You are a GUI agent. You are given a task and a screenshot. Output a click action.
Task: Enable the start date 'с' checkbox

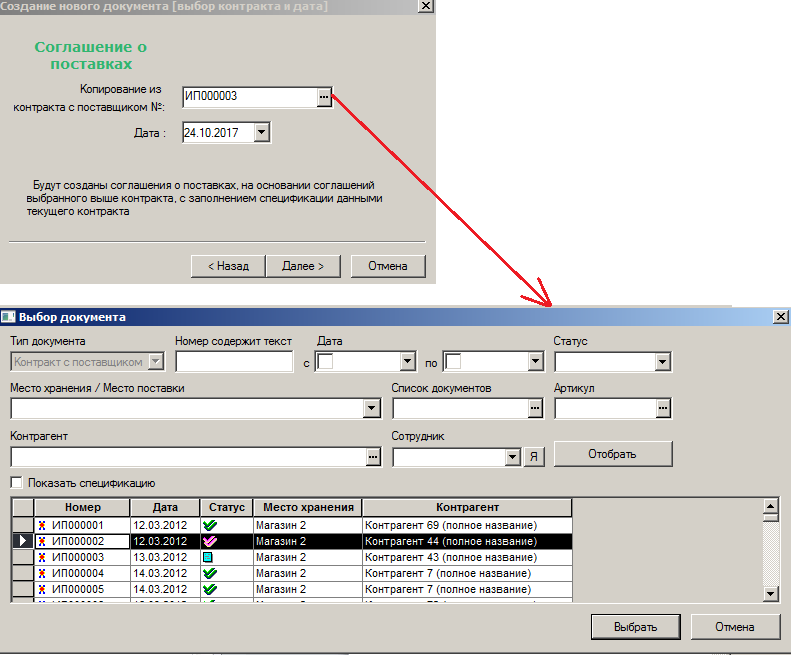pyautogui.click(x=325, y=362)
